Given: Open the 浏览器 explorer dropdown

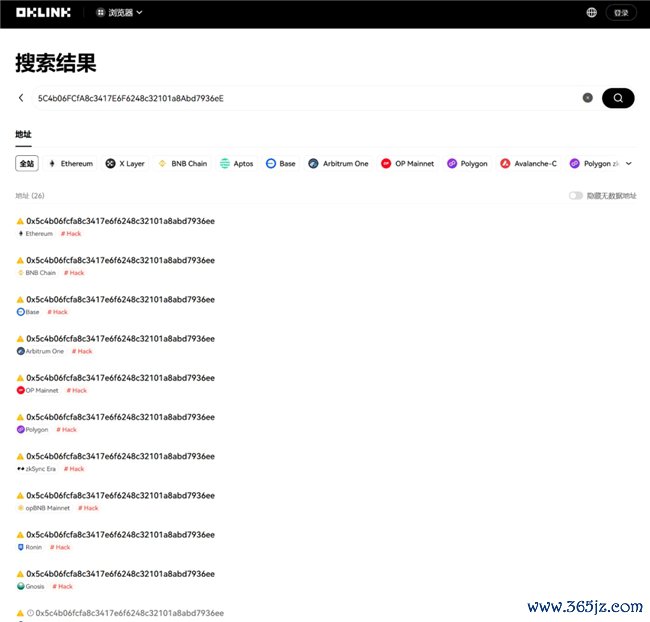Looking at the screenshot, I should (x=119, y=13).
